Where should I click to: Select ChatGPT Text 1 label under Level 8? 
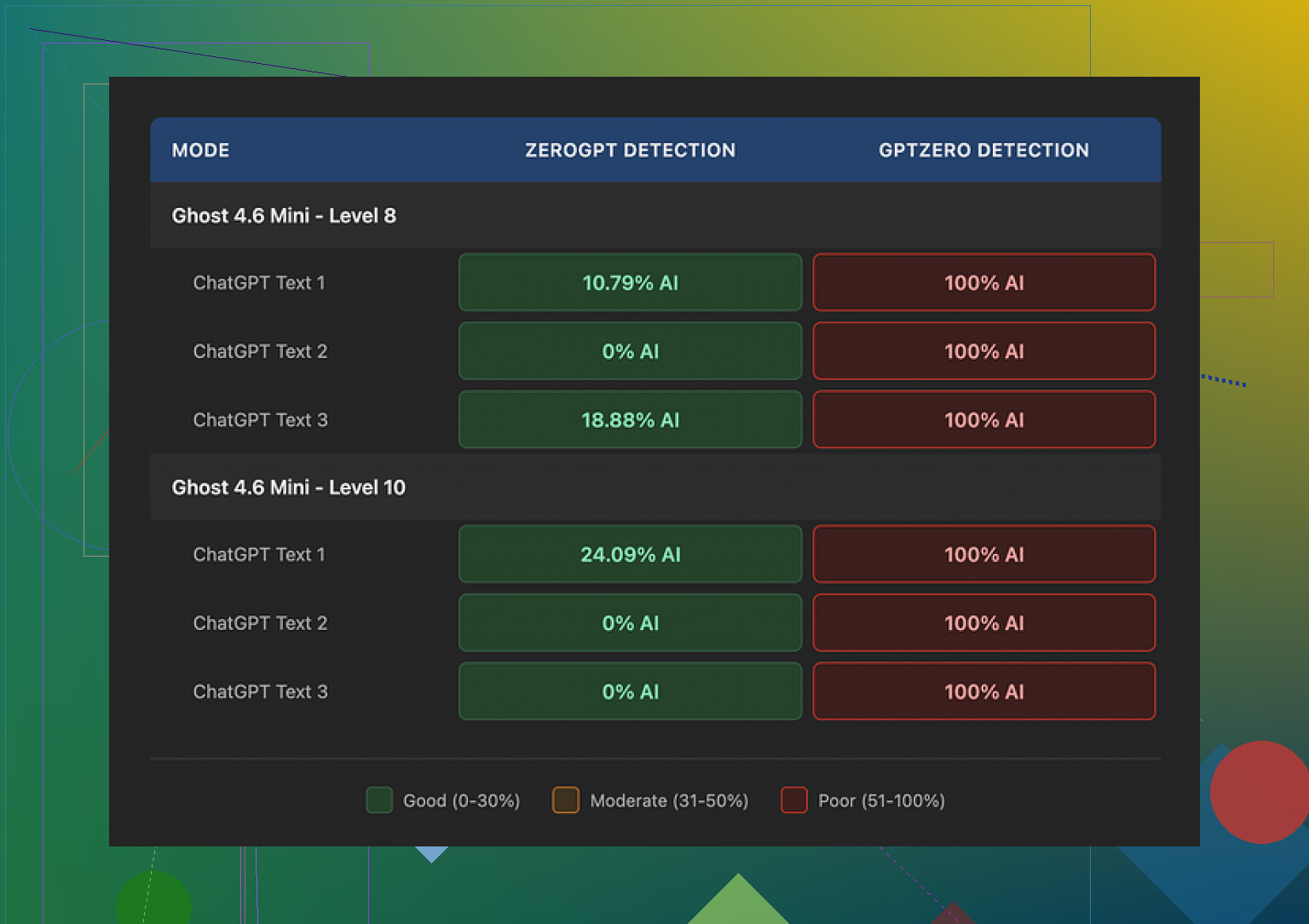[259, 283]
